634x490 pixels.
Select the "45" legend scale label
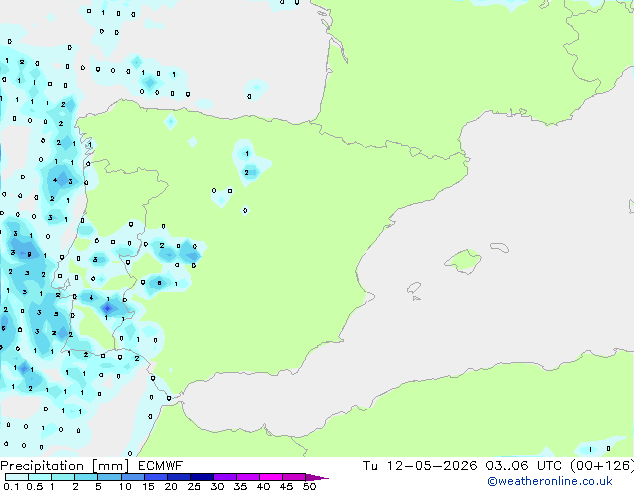tap(286, 486)
